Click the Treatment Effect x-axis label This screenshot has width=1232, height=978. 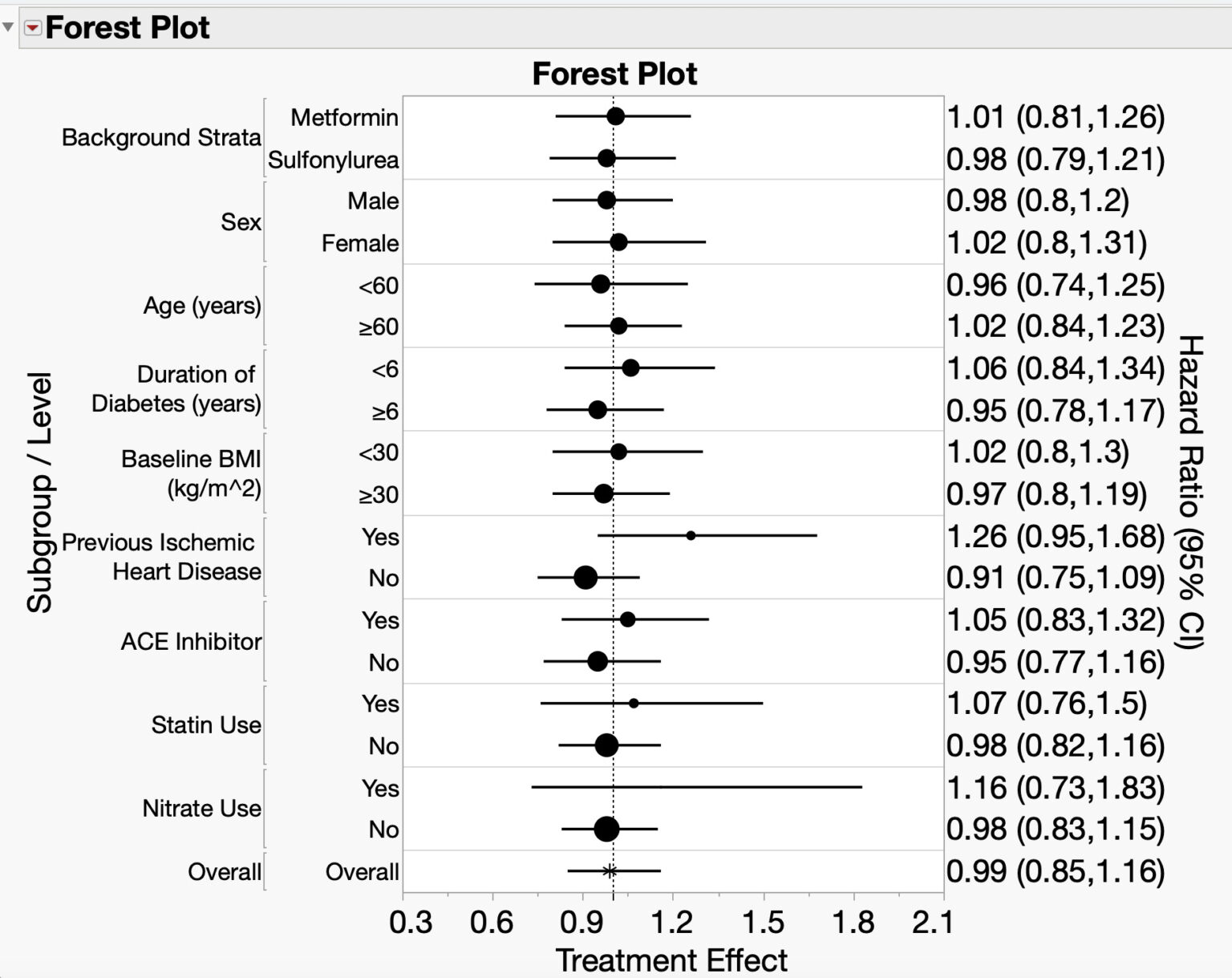[x=671, y=960]
